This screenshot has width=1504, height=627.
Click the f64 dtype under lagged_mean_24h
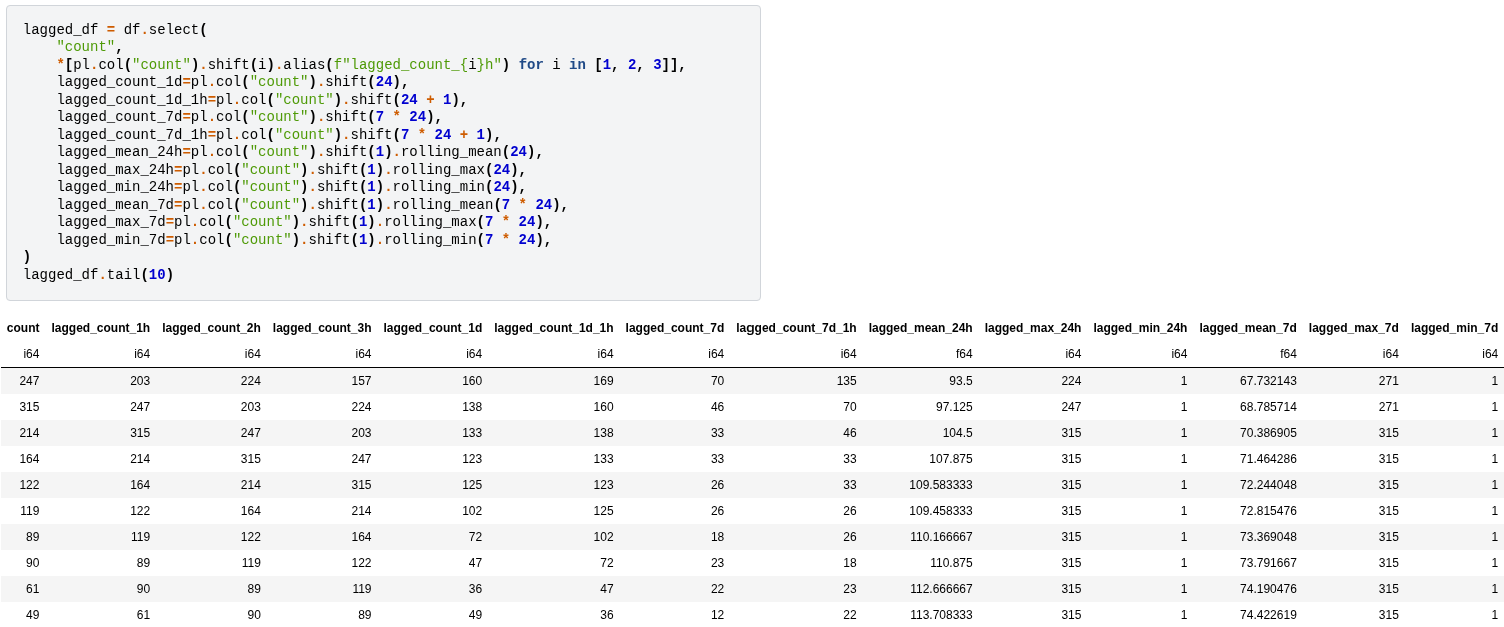pos(964,354)
